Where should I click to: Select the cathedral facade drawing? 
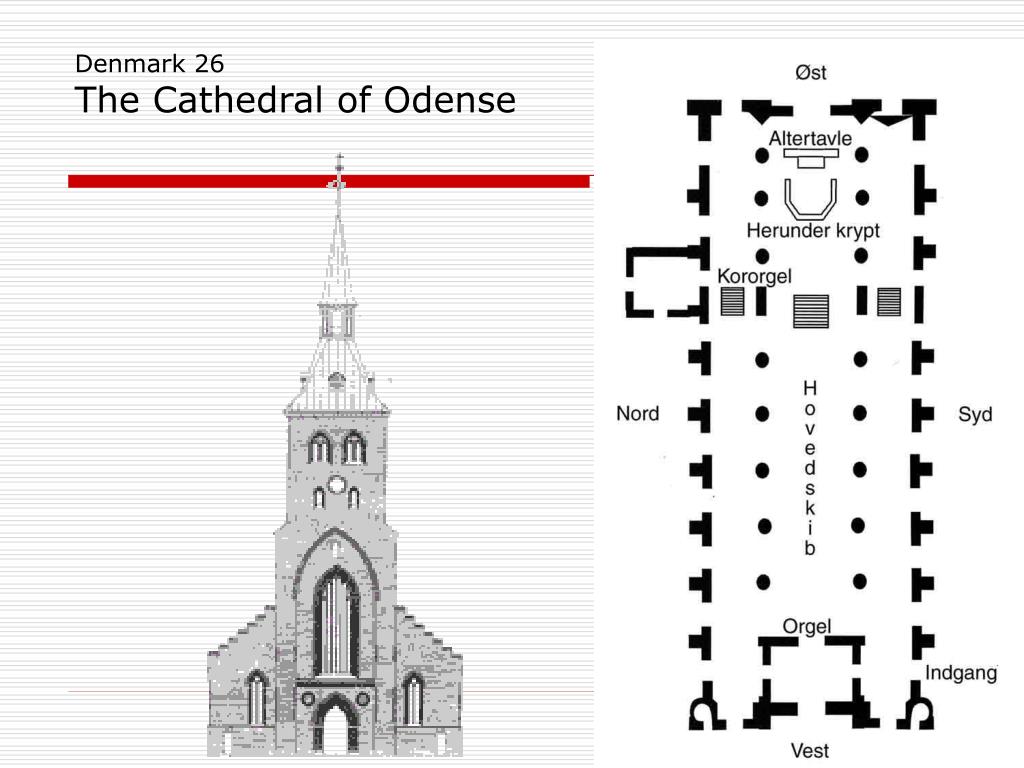click(336, 456)
